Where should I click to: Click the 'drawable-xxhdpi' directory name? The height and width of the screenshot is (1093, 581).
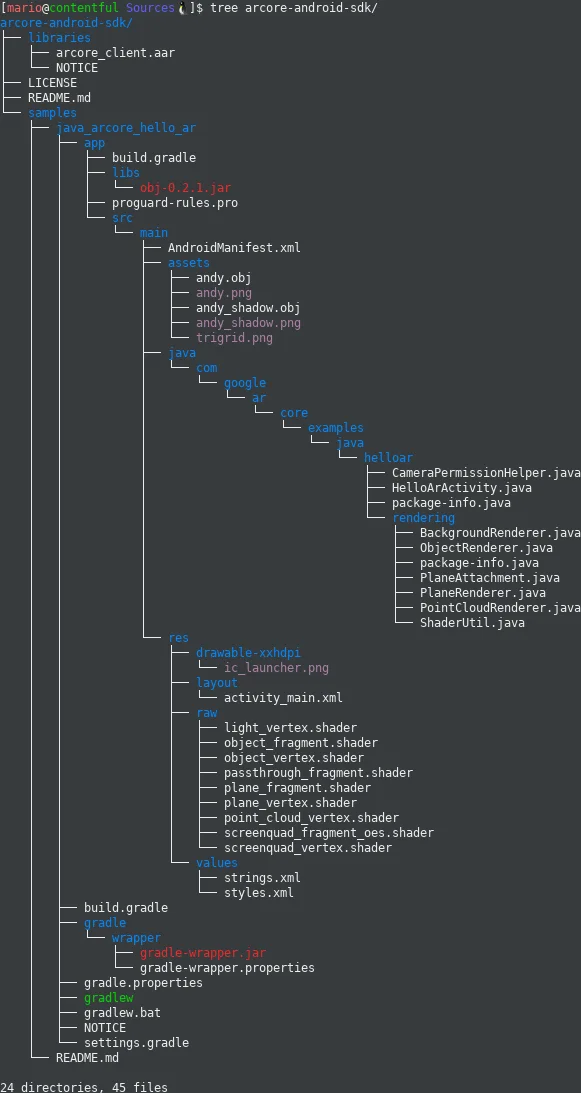pos(248,654)
